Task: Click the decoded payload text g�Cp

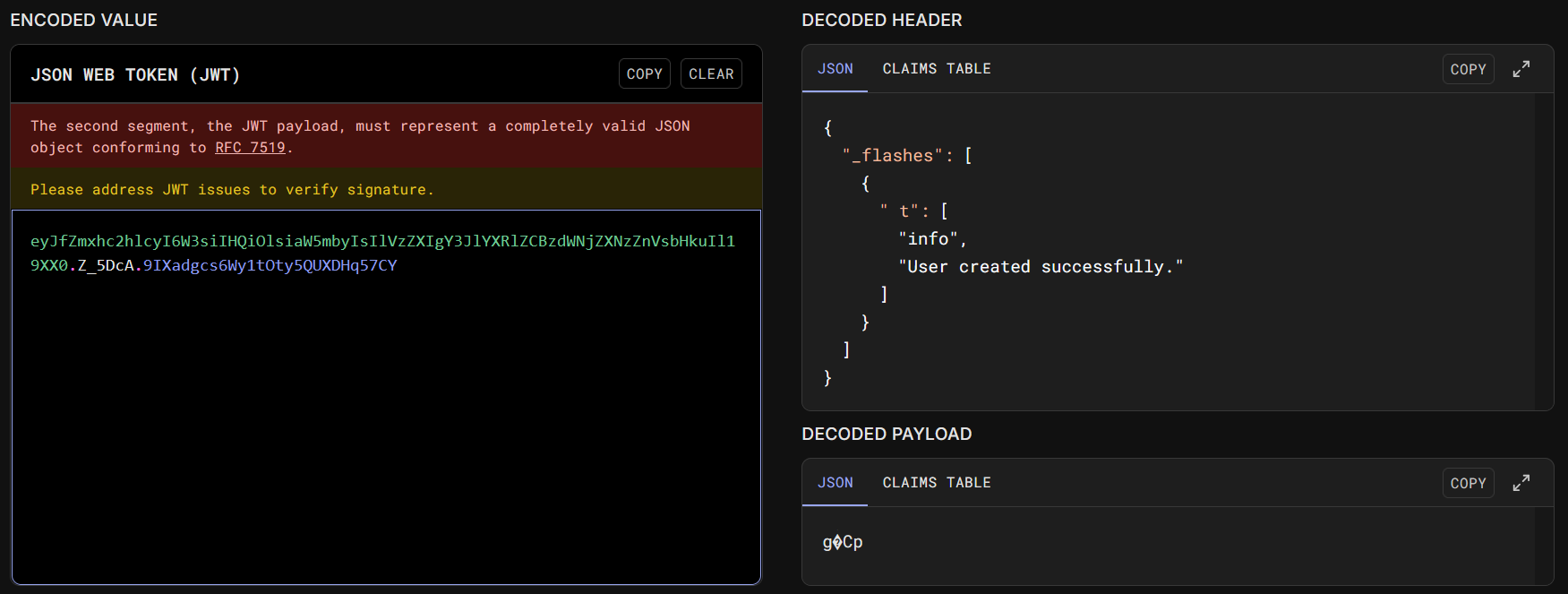Action: tap(843, 542)
